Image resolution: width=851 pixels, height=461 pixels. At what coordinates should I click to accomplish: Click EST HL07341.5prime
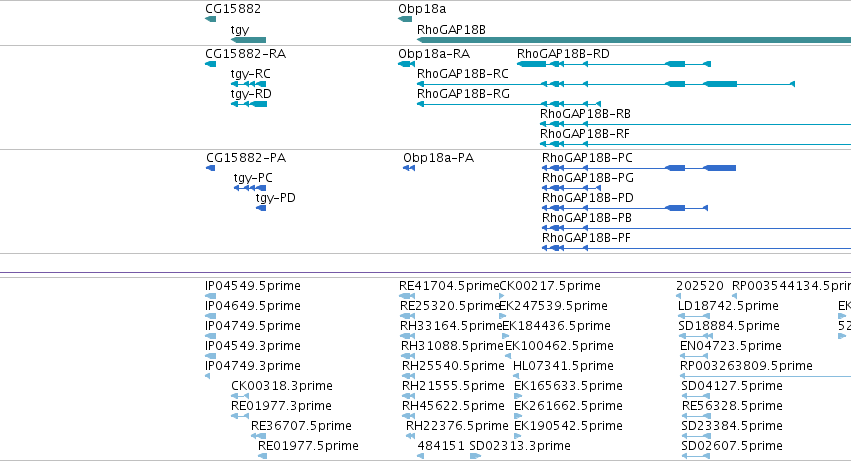[x=563, y=367]
